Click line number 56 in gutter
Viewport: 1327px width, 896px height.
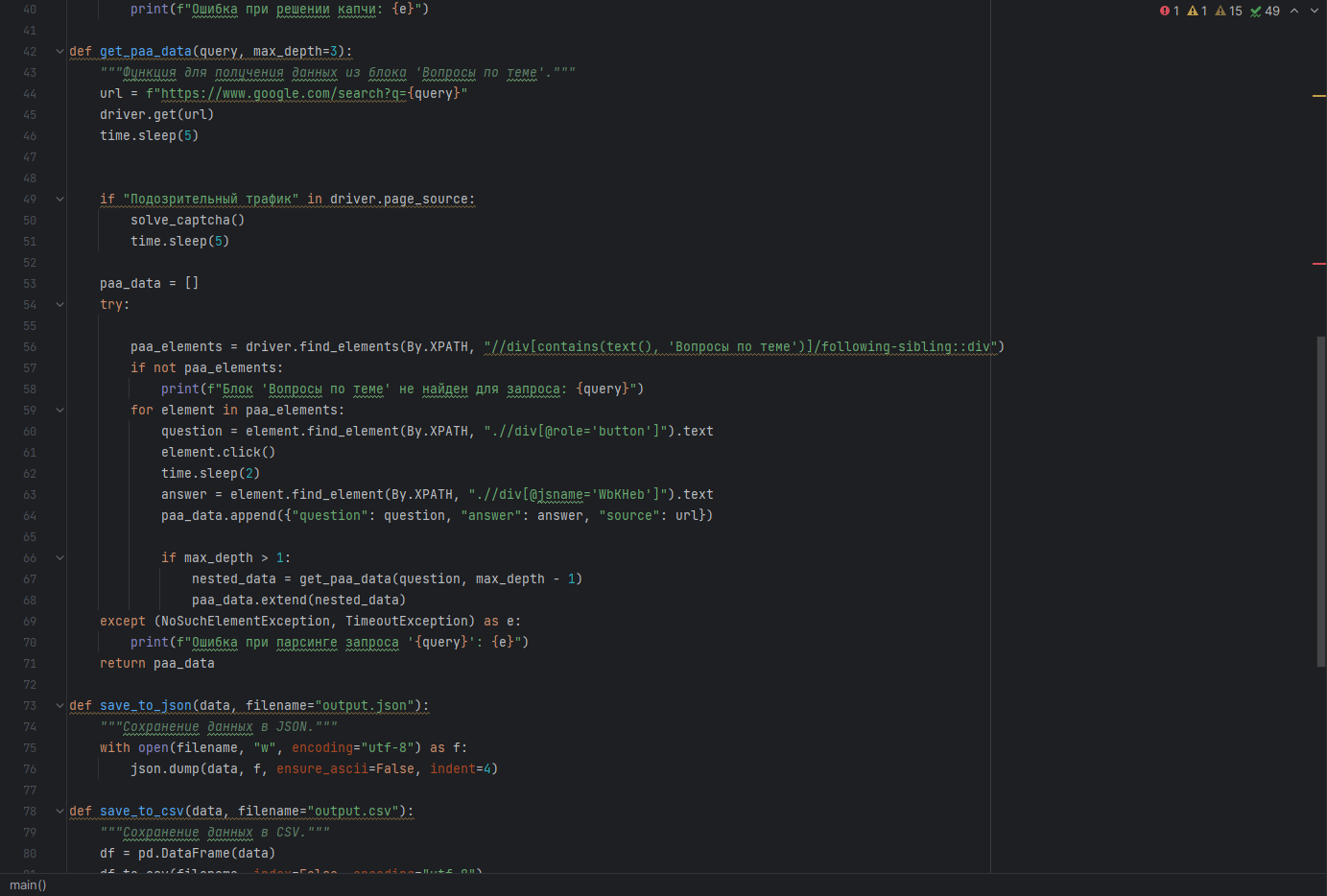pos(29,347)
